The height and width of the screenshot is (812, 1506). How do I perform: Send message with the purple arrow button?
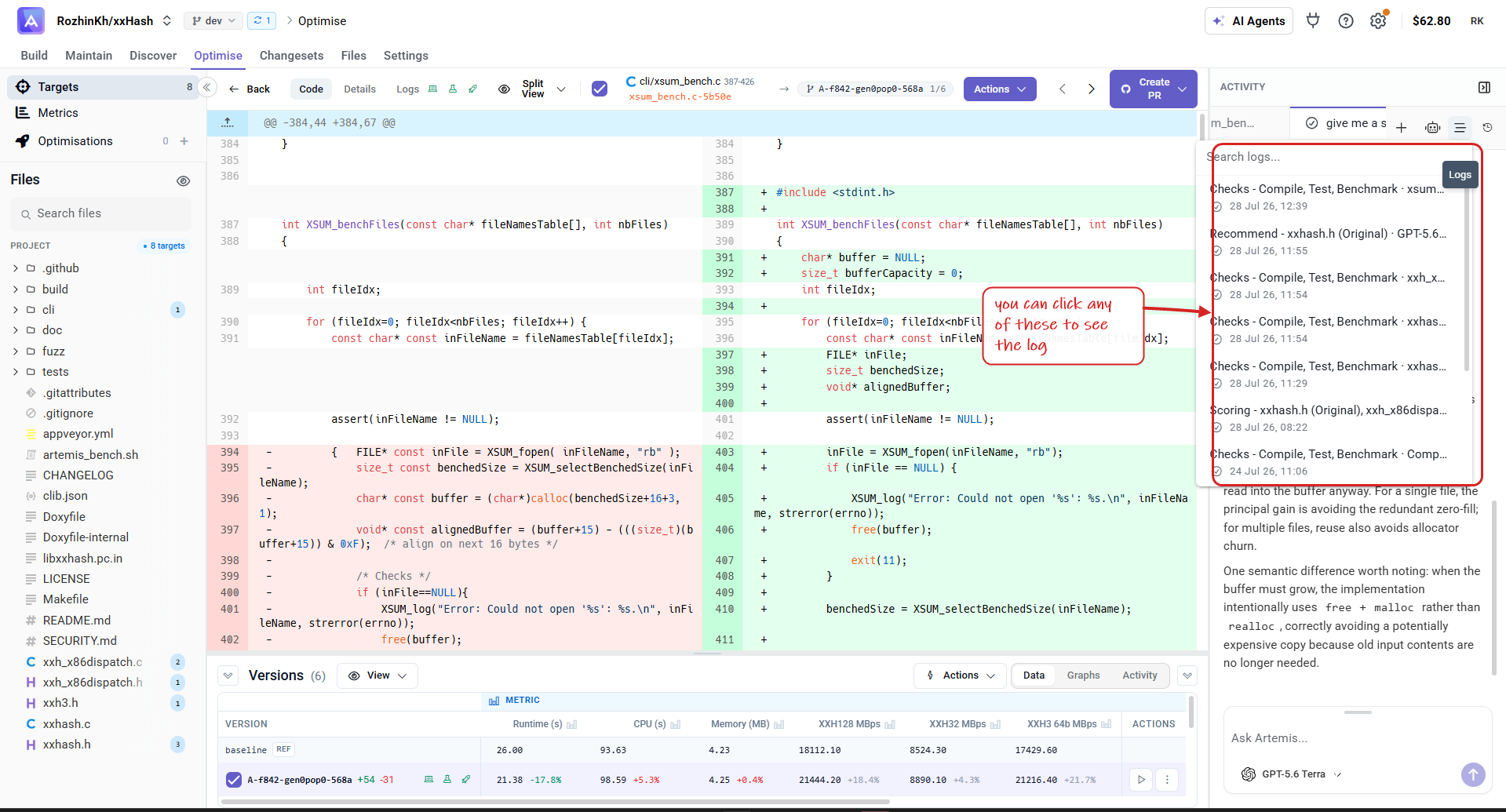pyautogui.click(x=1473, y=774)
